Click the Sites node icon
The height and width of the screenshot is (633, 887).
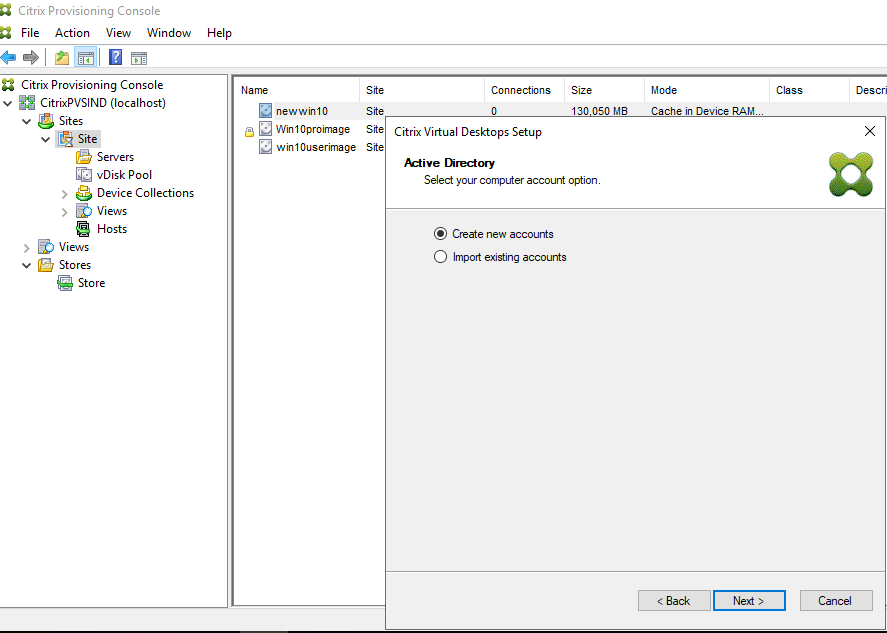[46, 121]
